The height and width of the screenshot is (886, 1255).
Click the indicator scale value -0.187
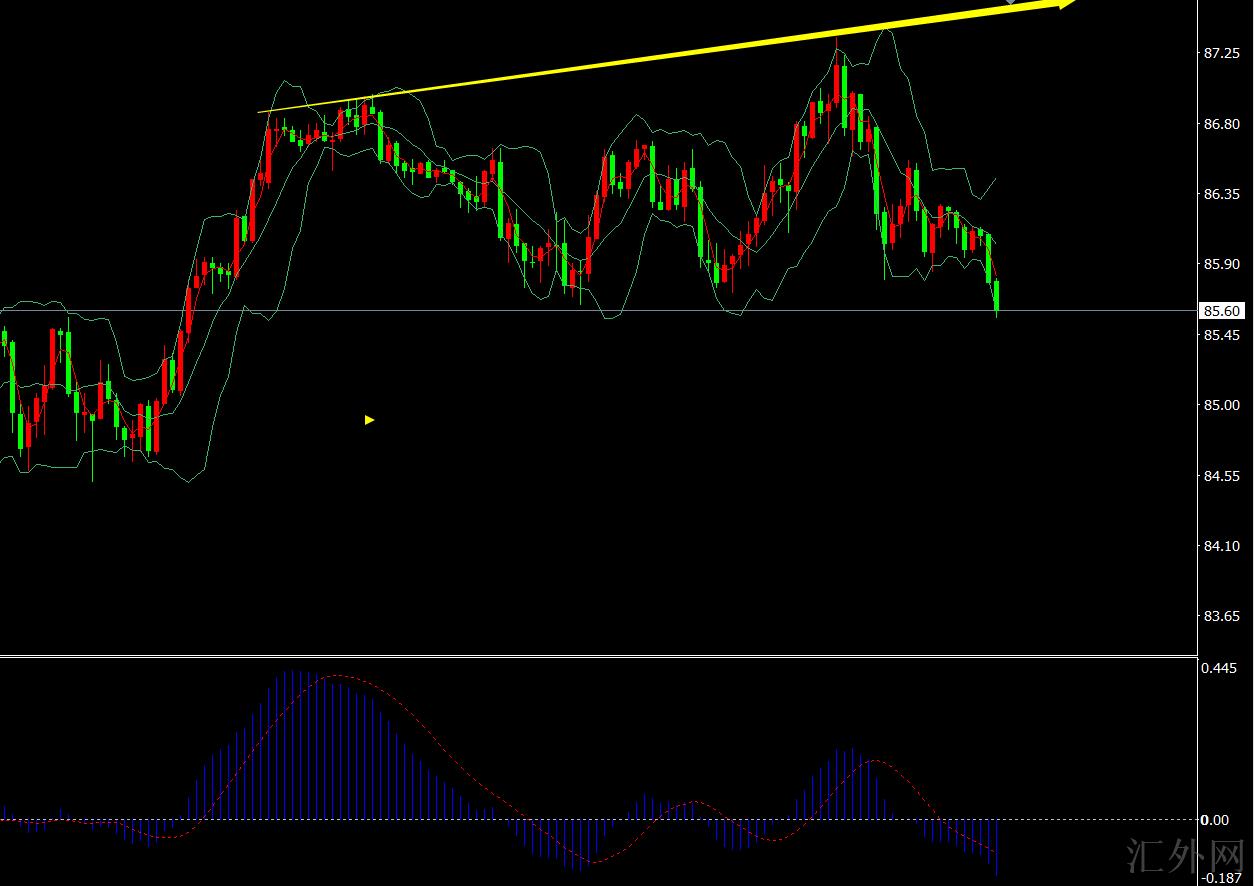(x=1222, y=877)
